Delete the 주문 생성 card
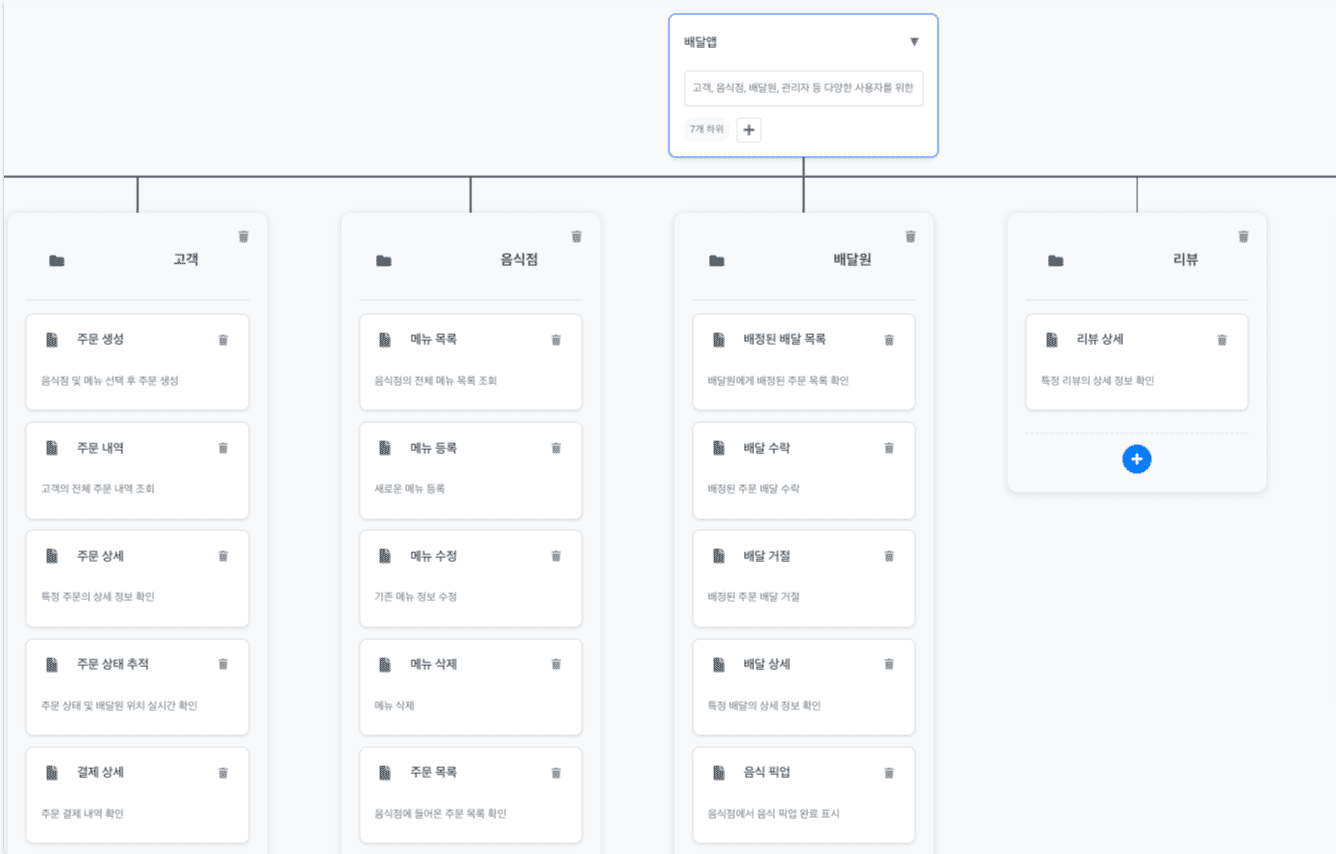Image resolution: width=1336 pixels, height=854 pixels. click(x=223, y=340)
